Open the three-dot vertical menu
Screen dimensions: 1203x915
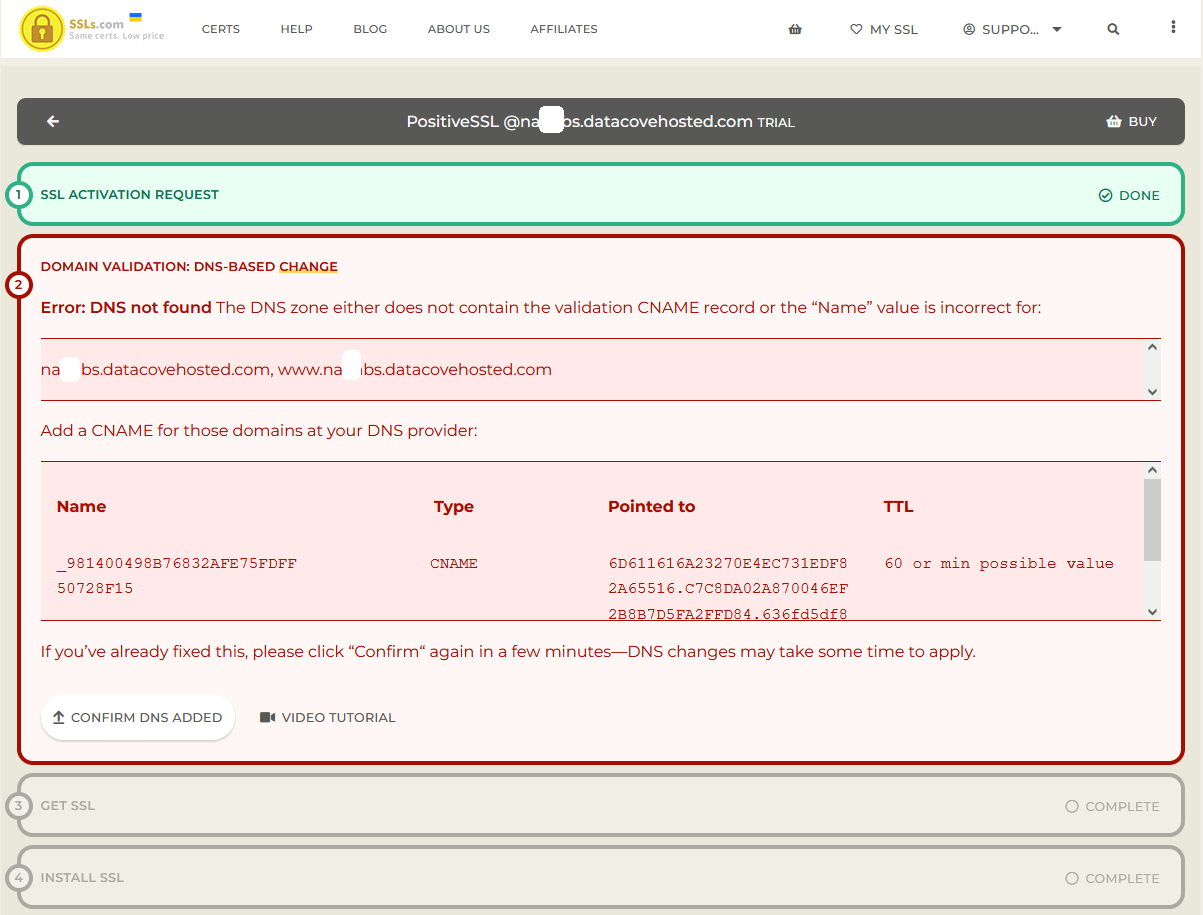(x=1173, y=28)
